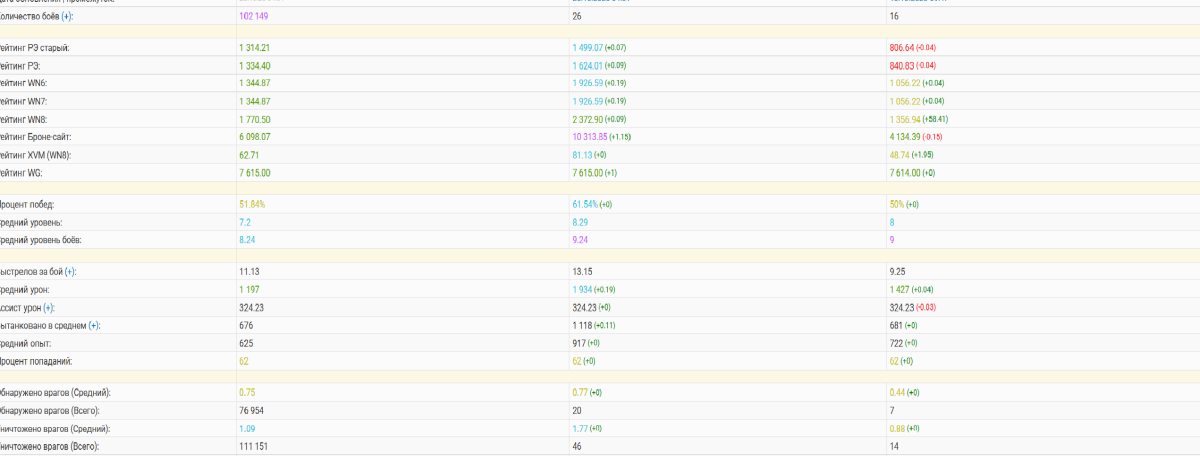This screenshot has width=1200, height=456.
Task: Click 1 344.87 in the WN7 row
Action: pyautogui.click(x=255, y=102)
